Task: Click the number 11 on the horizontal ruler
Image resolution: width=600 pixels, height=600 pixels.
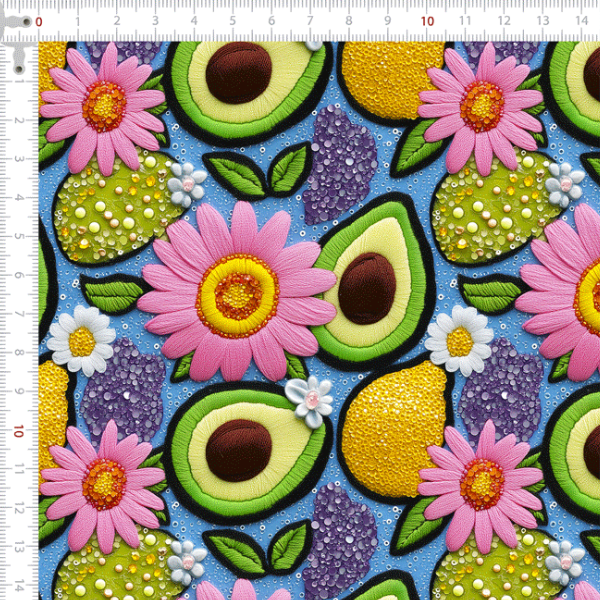Action: click(x=465, y=21)
